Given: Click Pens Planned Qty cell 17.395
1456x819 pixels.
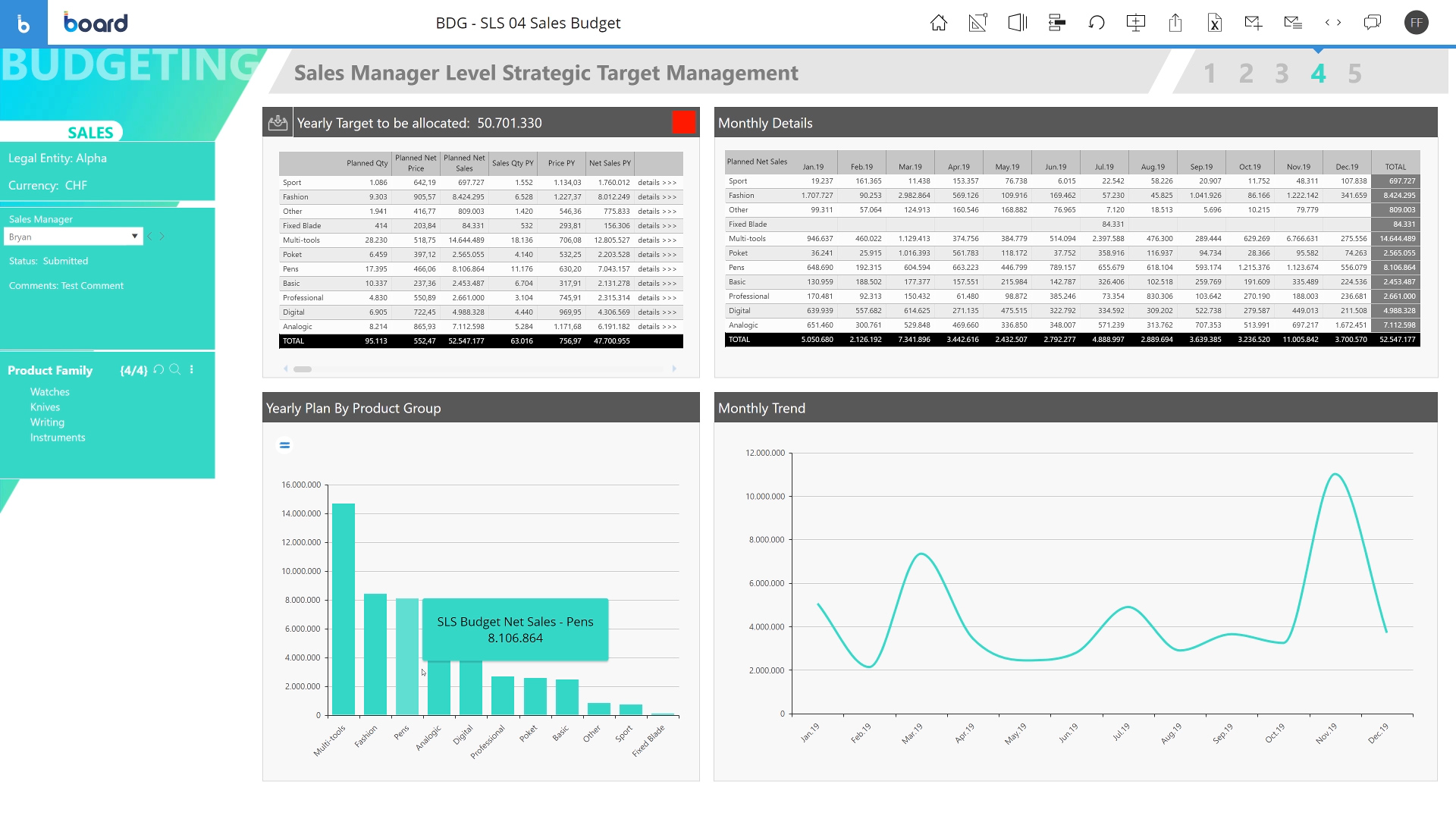Looking at the screenshot, I should point(376,269).
